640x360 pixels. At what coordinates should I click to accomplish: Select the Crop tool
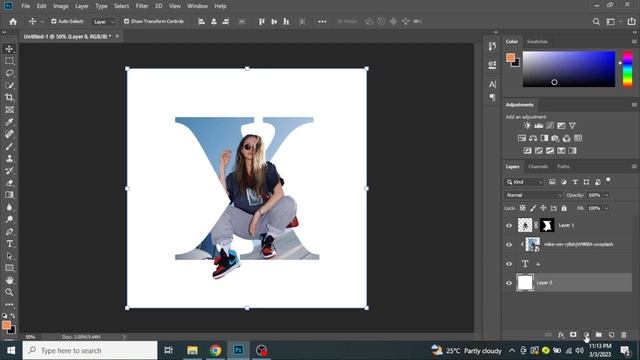pyautogui.click(x=9, y=98)
